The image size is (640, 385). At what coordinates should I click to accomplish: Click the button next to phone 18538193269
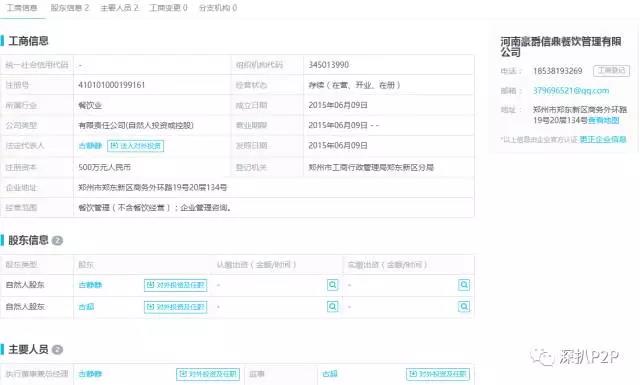click(x=611, y=71)
